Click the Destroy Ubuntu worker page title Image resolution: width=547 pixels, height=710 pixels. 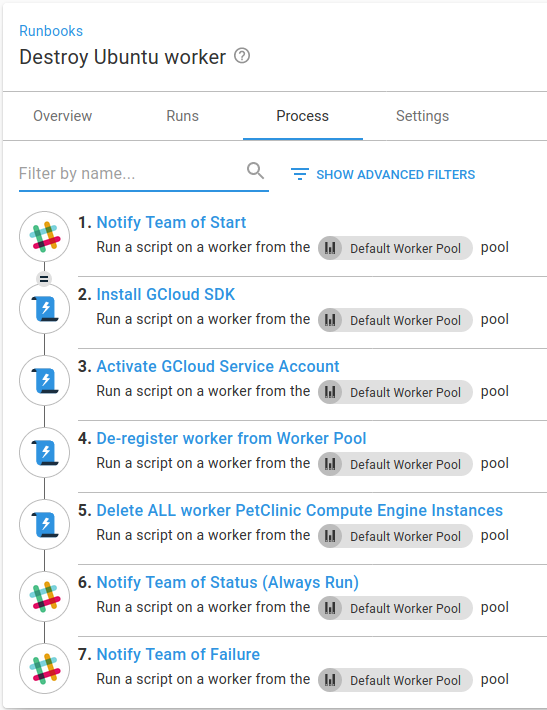pos(122,57)
